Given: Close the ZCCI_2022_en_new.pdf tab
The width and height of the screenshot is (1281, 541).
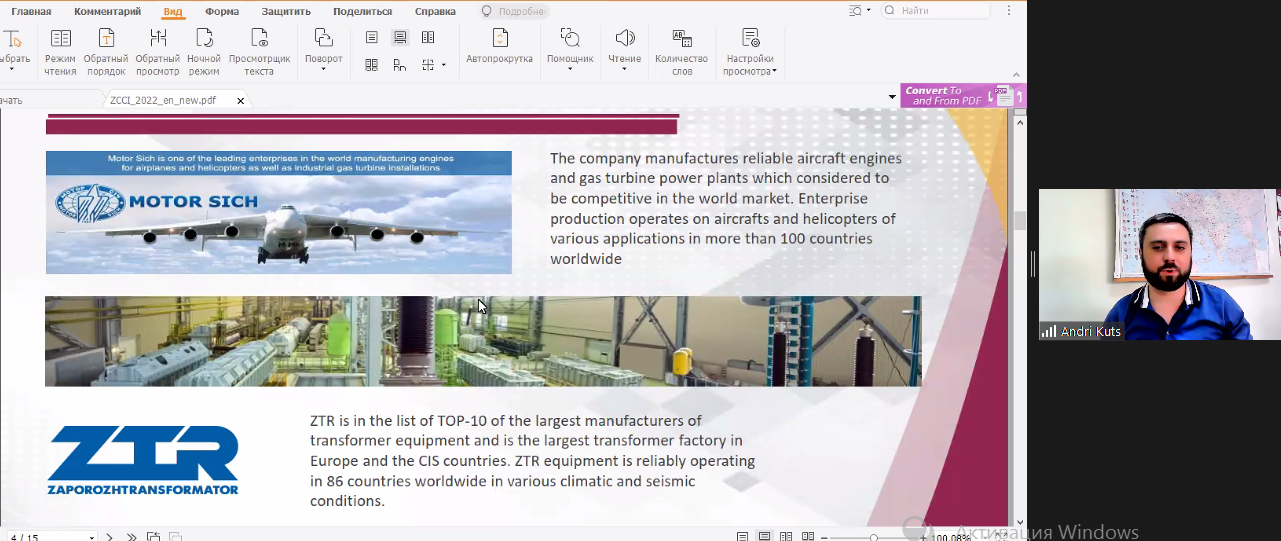Looking at the screenshot, I should tap(240, 100).
